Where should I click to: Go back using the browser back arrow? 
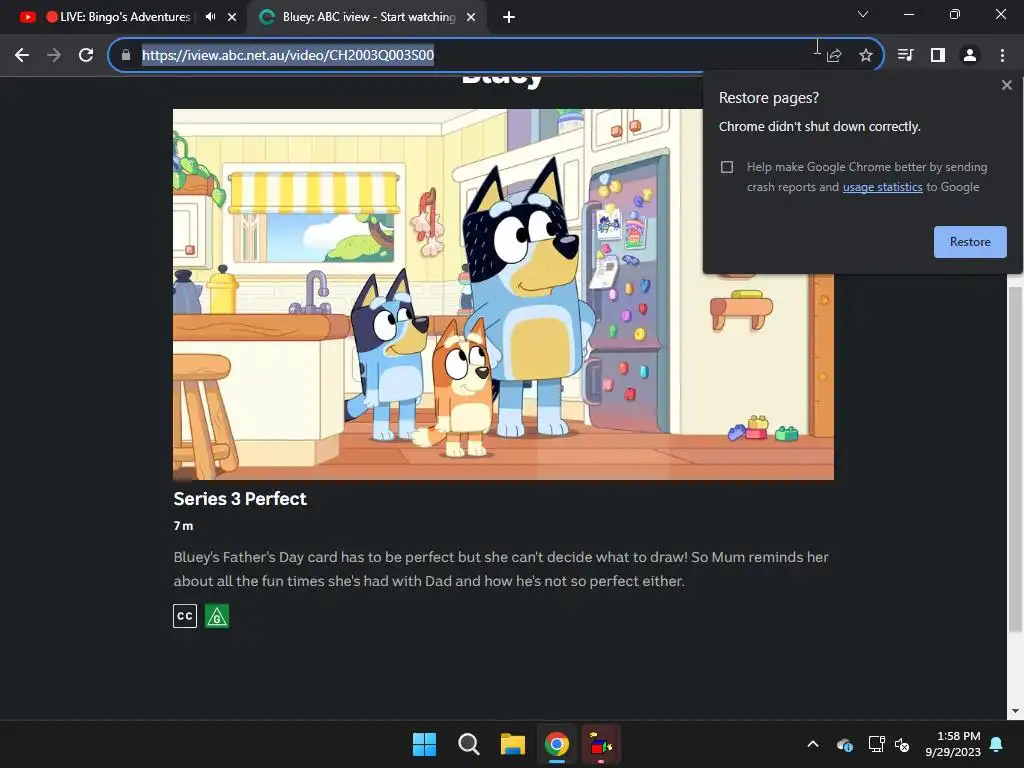coord(22,56)
